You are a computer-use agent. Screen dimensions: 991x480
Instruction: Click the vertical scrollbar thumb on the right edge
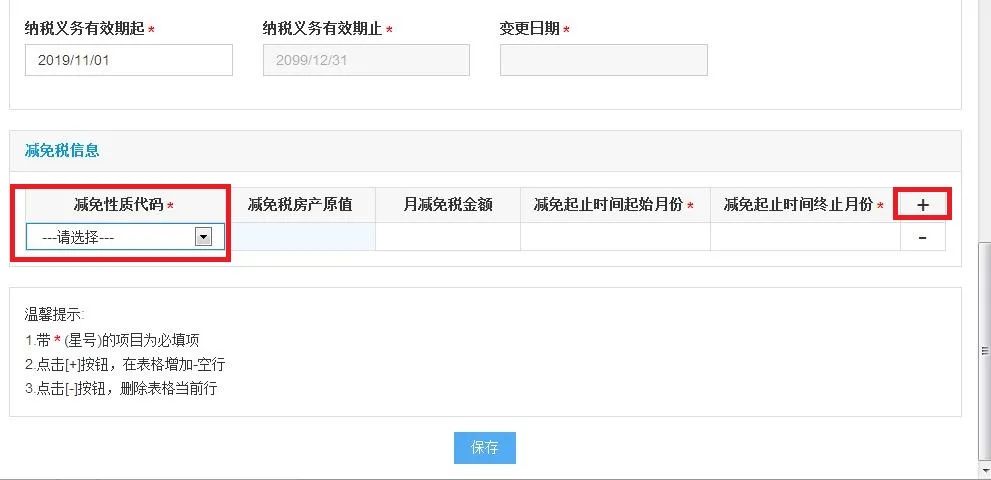coord(984,351)
